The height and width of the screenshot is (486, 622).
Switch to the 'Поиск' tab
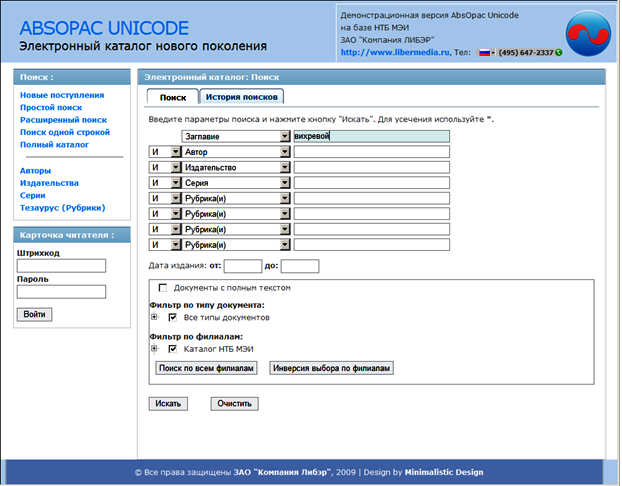(x=173, y=97)
